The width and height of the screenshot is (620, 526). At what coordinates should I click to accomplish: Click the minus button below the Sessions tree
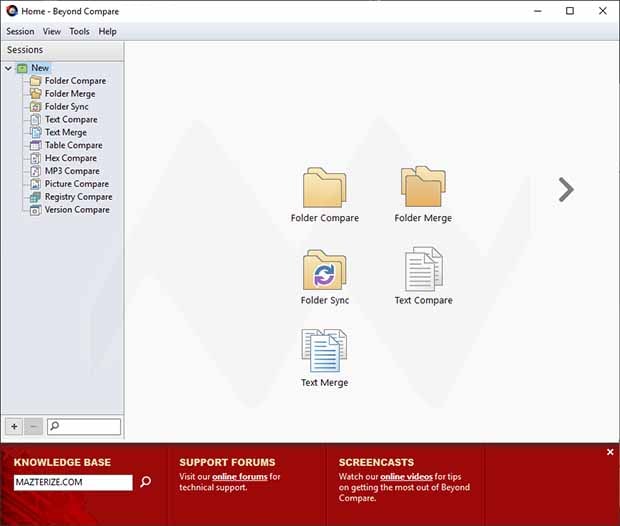(x=33, y=426)
